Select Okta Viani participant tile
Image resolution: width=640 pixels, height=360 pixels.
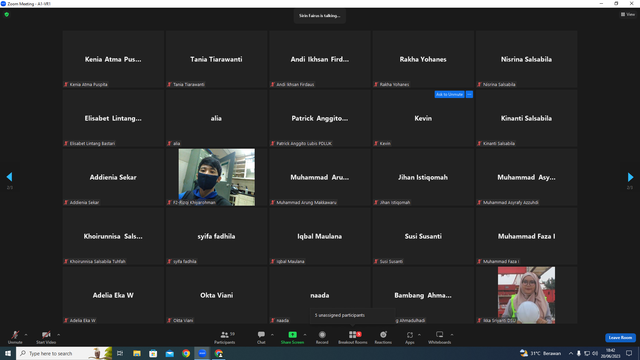click(x=216, y=295)
